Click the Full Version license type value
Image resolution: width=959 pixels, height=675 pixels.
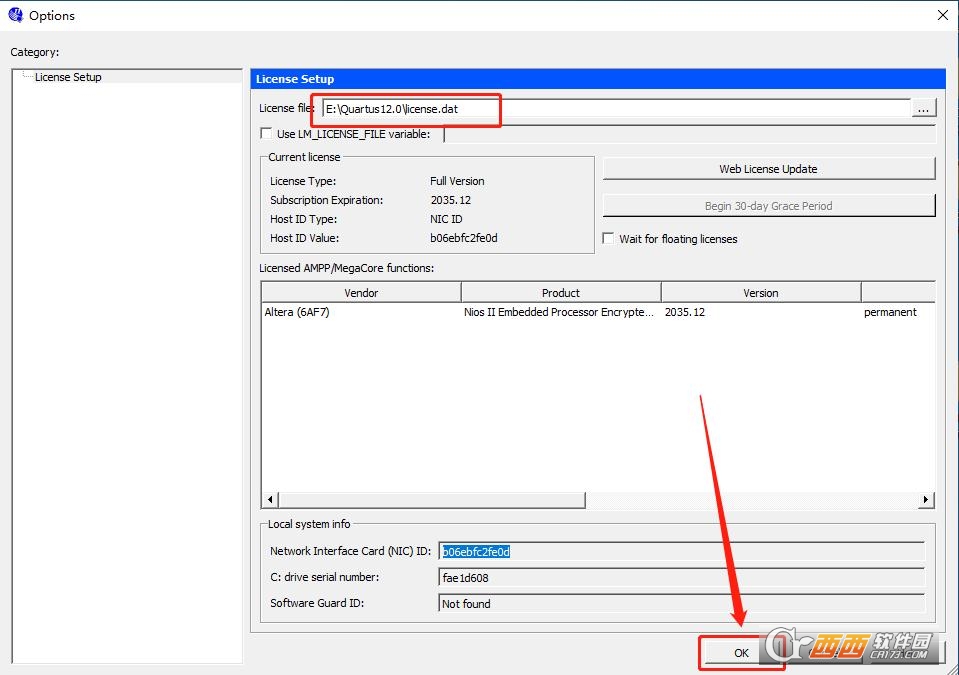pos(457,181)
